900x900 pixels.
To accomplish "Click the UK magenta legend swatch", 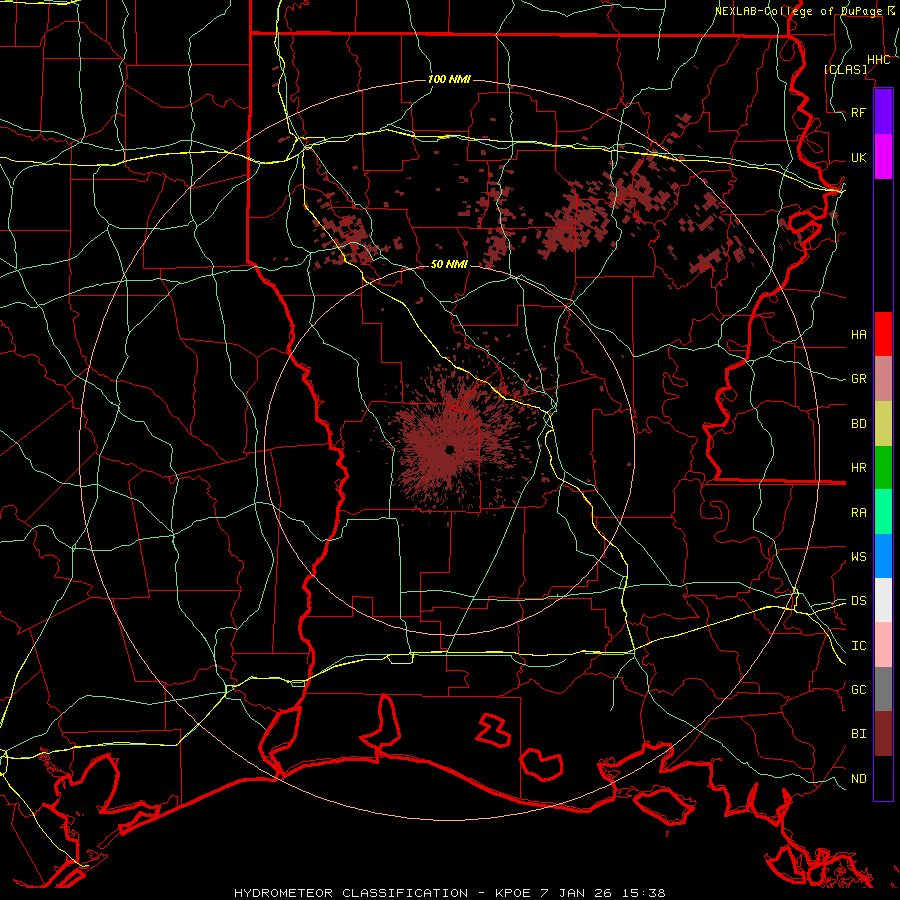I will click(x=883, y=157).
